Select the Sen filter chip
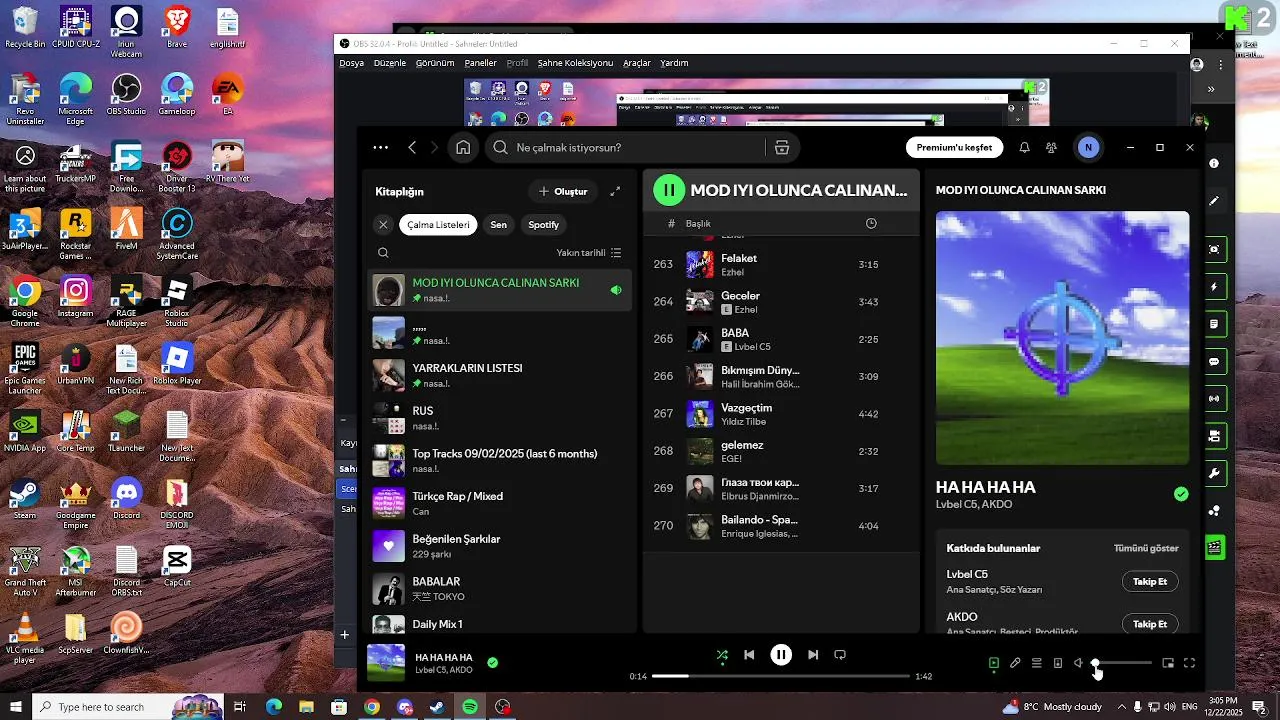This screenshot has height=720, width=1280. (x=498, y=225)
